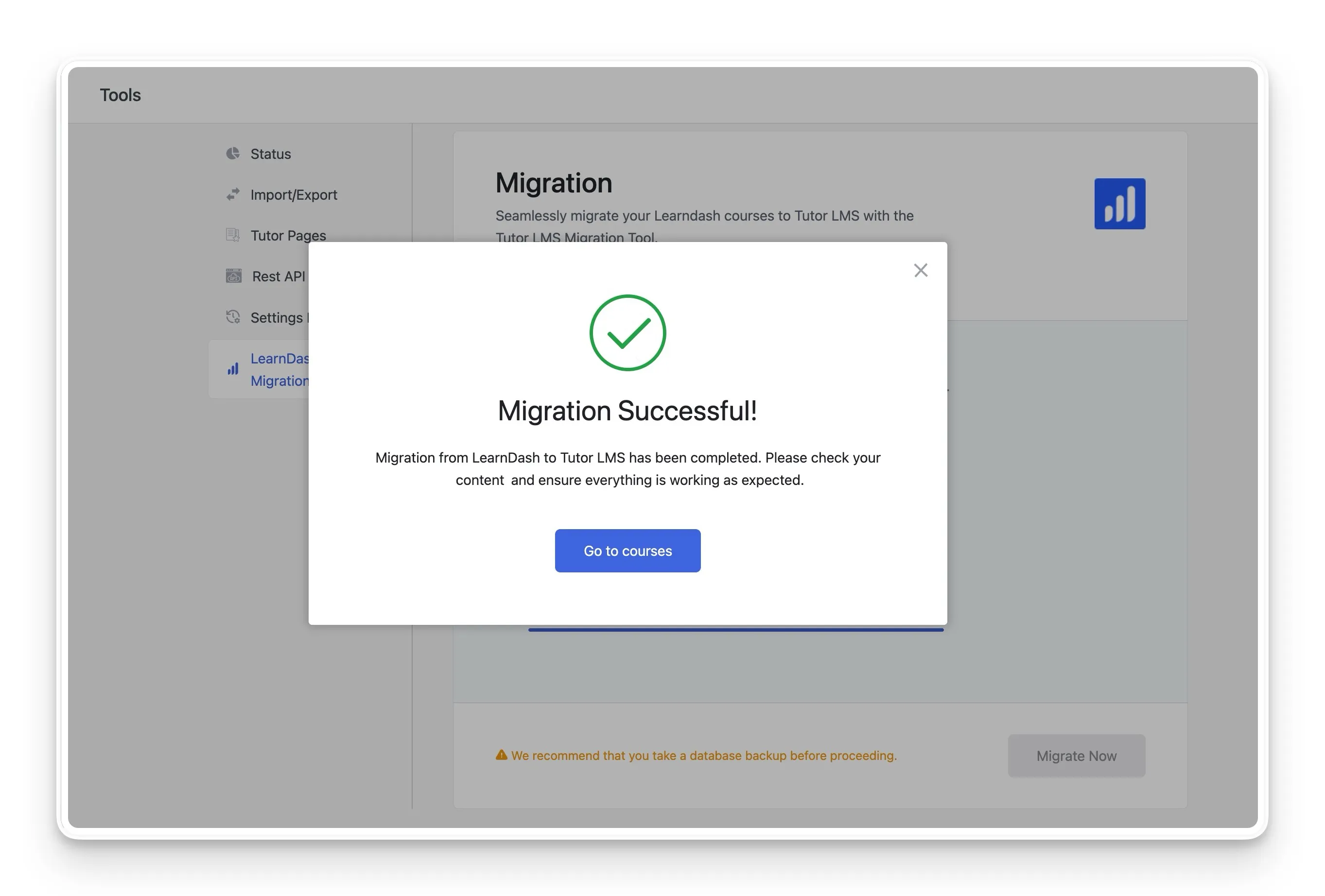
Task: Click the Rest API icon
Action: coord(233,276)
